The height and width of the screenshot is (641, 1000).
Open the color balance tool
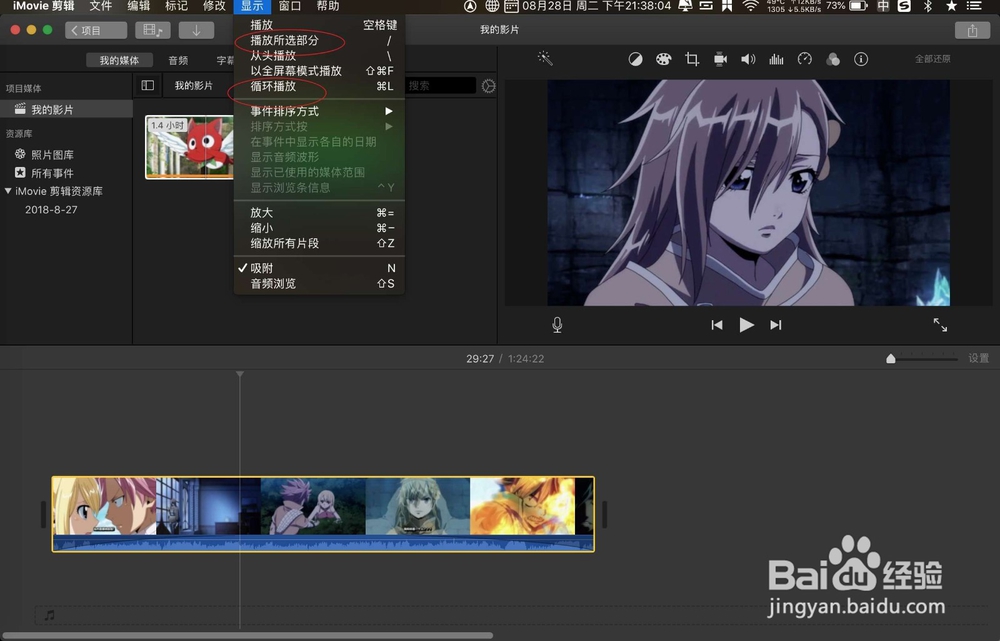[636, 59]
